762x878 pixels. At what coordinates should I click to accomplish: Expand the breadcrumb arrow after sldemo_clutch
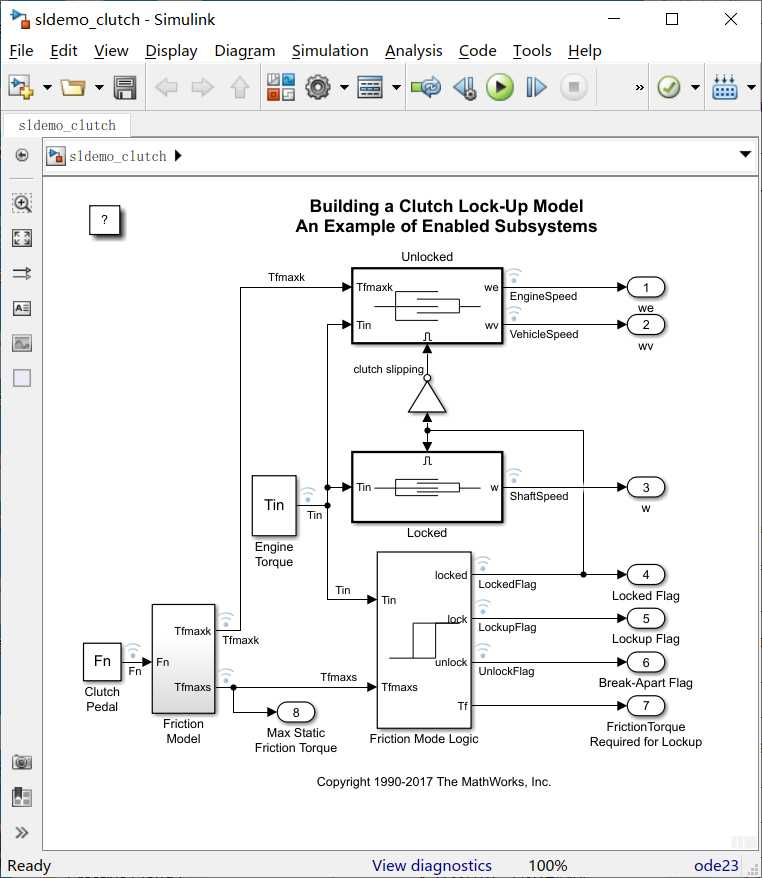coord(178,156)
